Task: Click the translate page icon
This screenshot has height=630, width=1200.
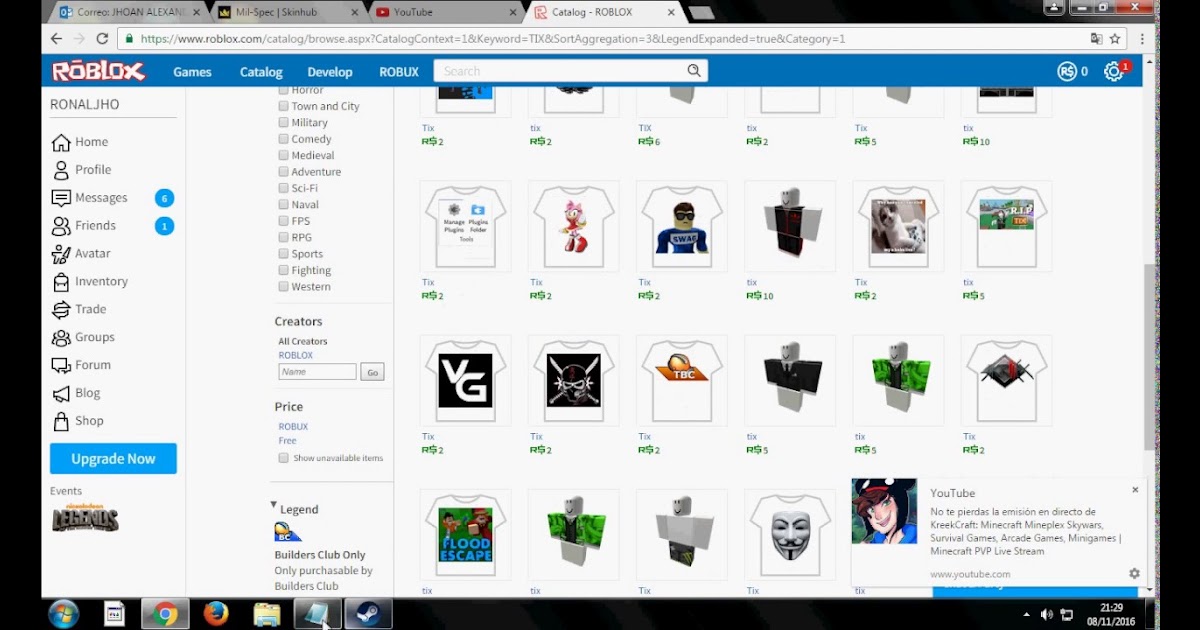Action: coord(1097,39)
